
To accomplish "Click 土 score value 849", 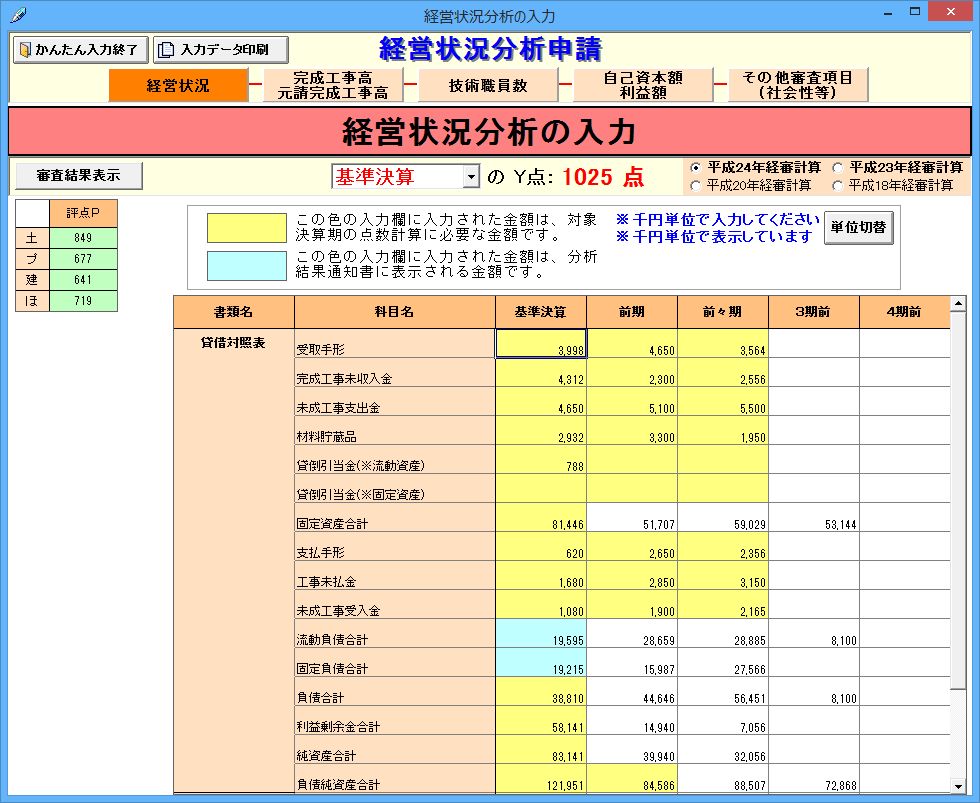I will tap(83, 237).
